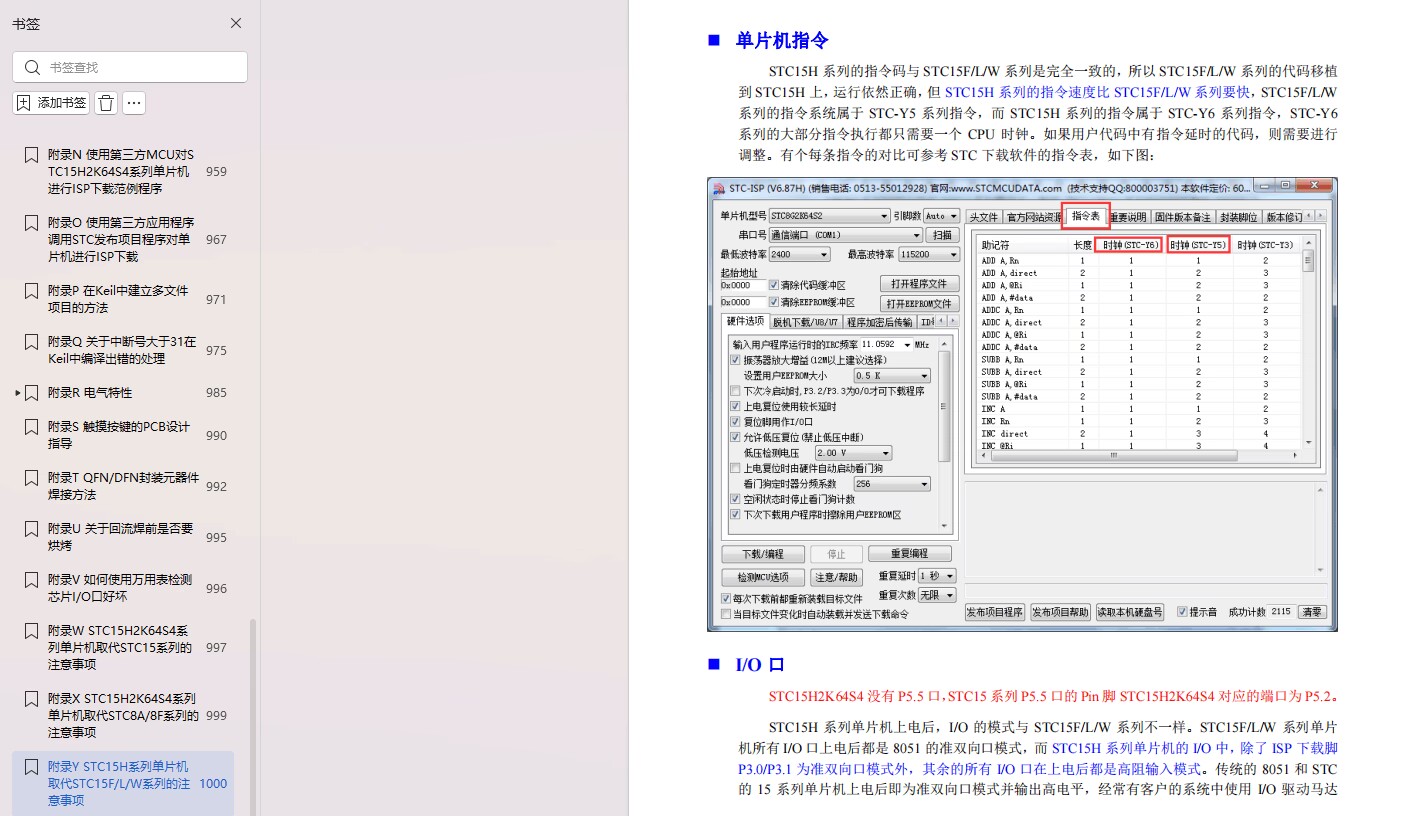Click 下载/编程 button in STC-ISP image
This screenshot has height=816, width=1423.
pos(764,554)
